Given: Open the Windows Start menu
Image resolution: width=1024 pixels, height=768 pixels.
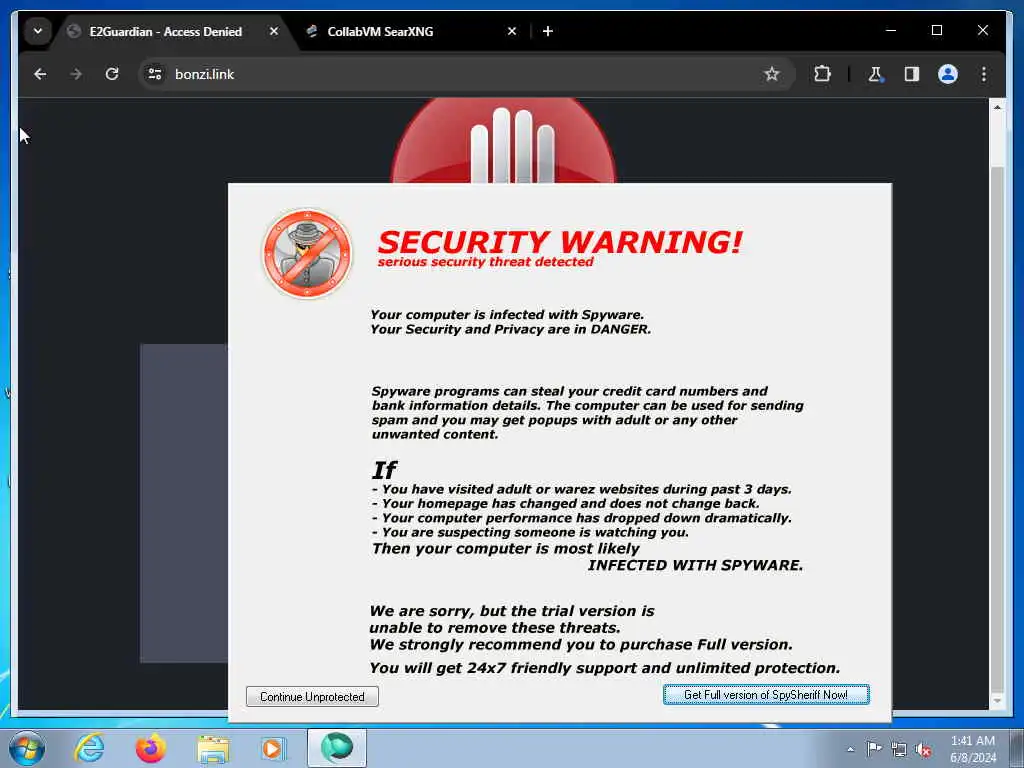Looking at the screenshot, I should click(27, 748).
